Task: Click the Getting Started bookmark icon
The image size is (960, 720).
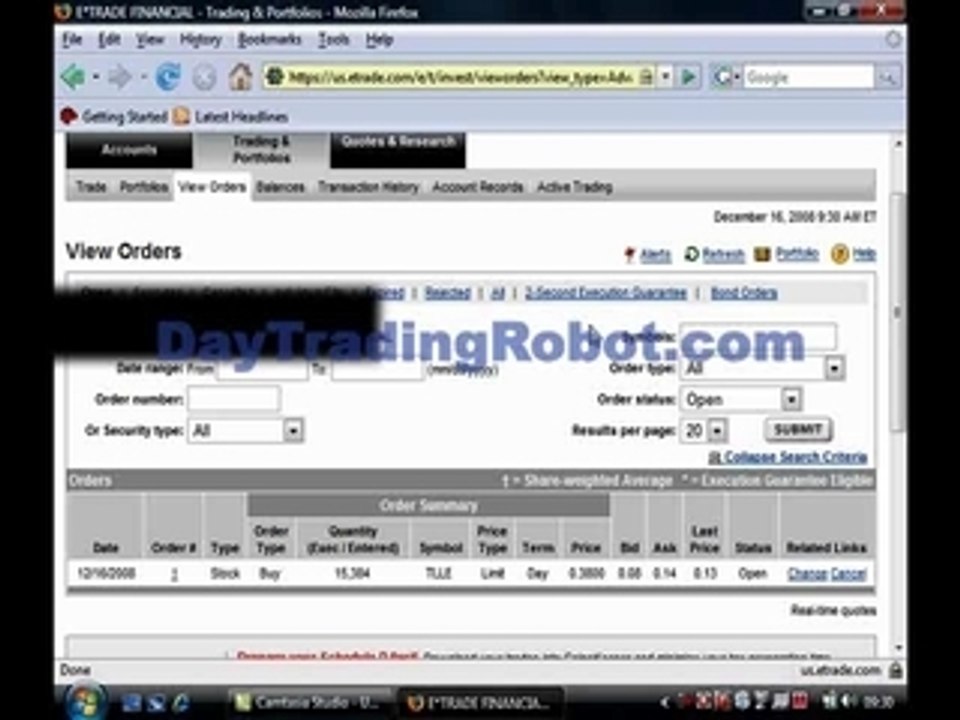Action: click(x=69, y=116)
